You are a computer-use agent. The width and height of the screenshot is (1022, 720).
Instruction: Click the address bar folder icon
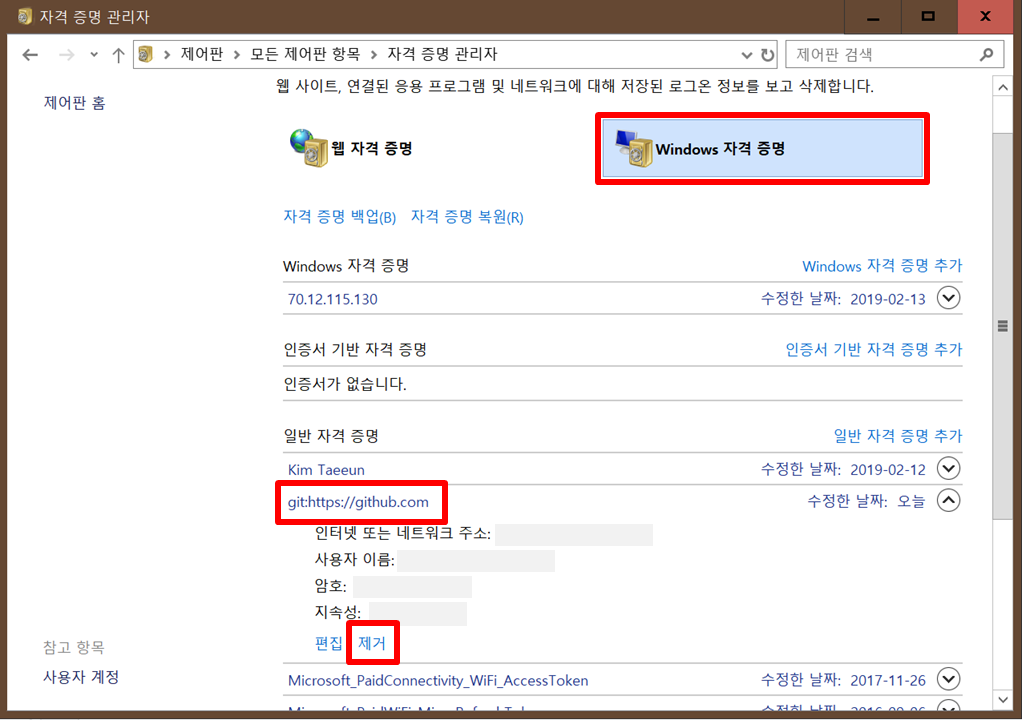tap(146, 55)
